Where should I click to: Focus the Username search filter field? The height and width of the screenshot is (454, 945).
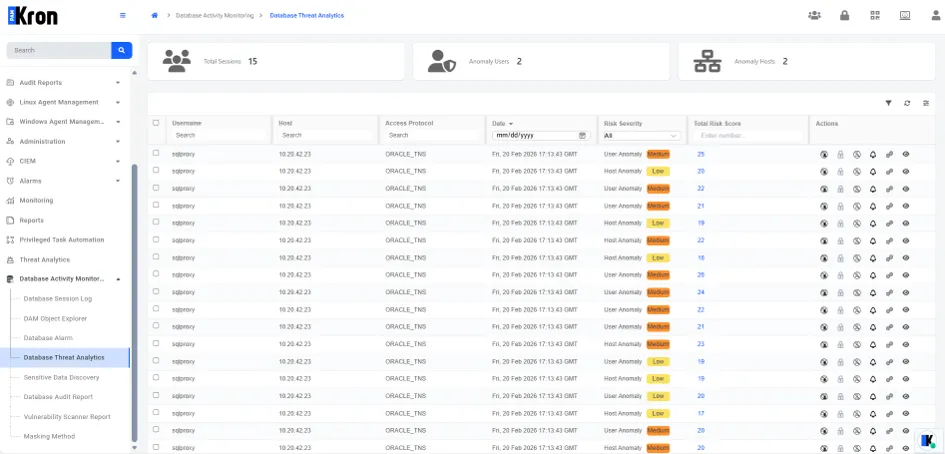(x=219, y=136)
